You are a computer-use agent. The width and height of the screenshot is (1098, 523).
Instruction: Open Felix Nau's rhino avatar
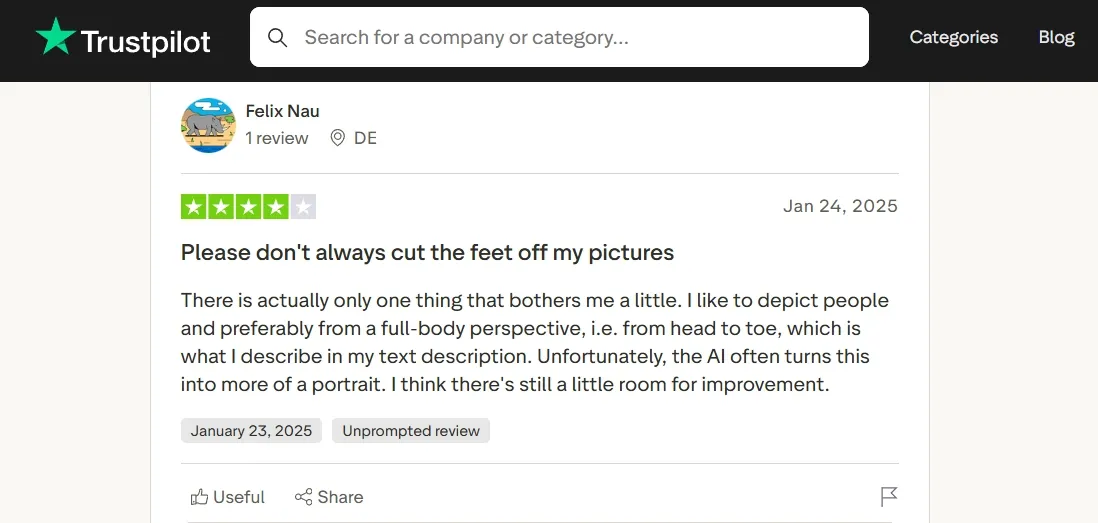tap(208, 125)
